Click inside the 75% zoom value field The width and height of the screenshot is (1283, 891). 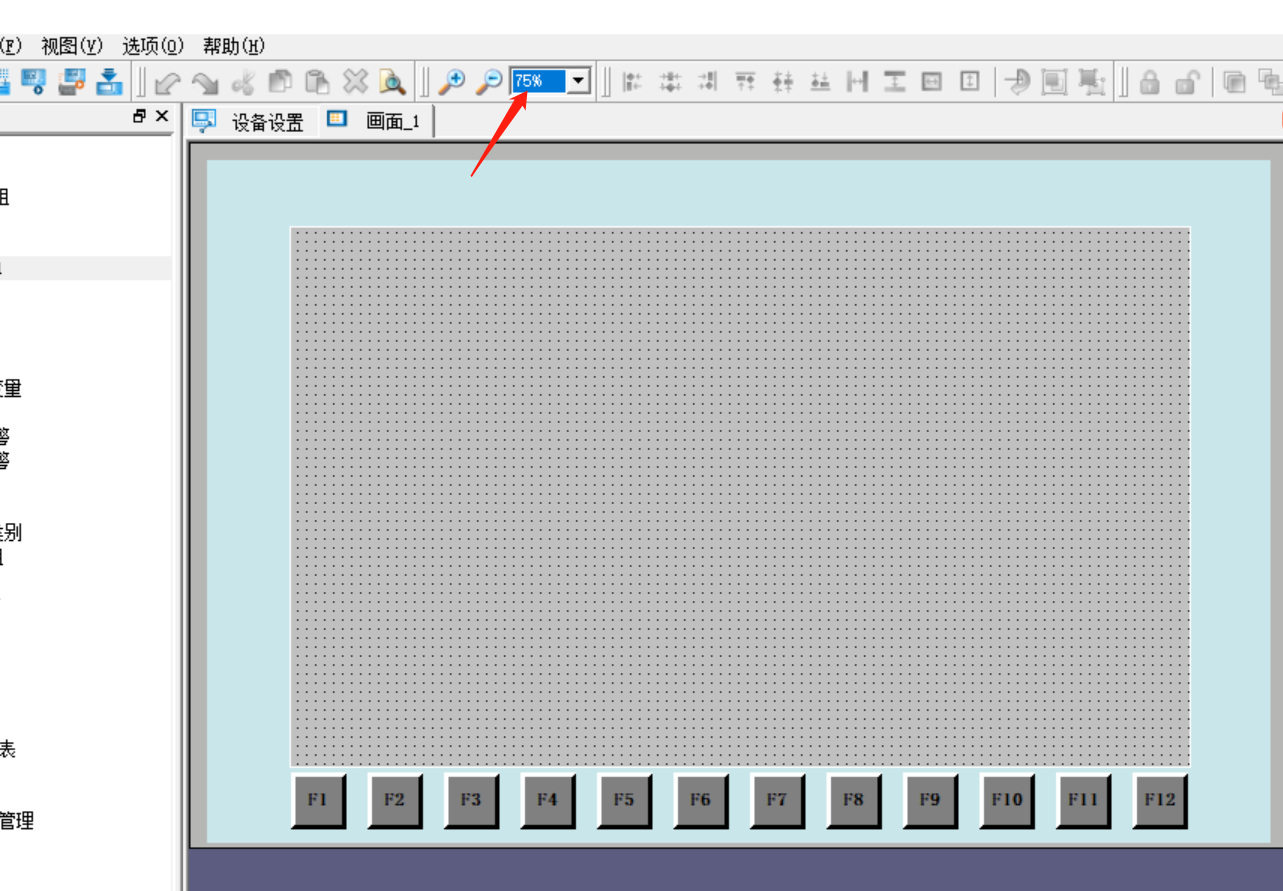pos(539,81)
